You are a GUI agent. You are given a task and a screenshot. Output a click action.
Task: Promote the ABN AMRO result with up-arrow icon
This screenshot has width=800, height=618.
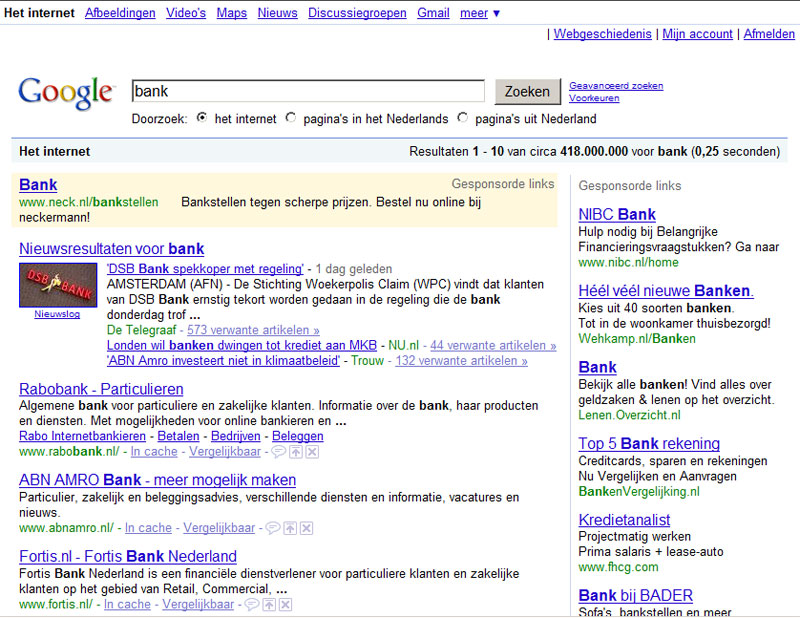click(x=289, y=528)
